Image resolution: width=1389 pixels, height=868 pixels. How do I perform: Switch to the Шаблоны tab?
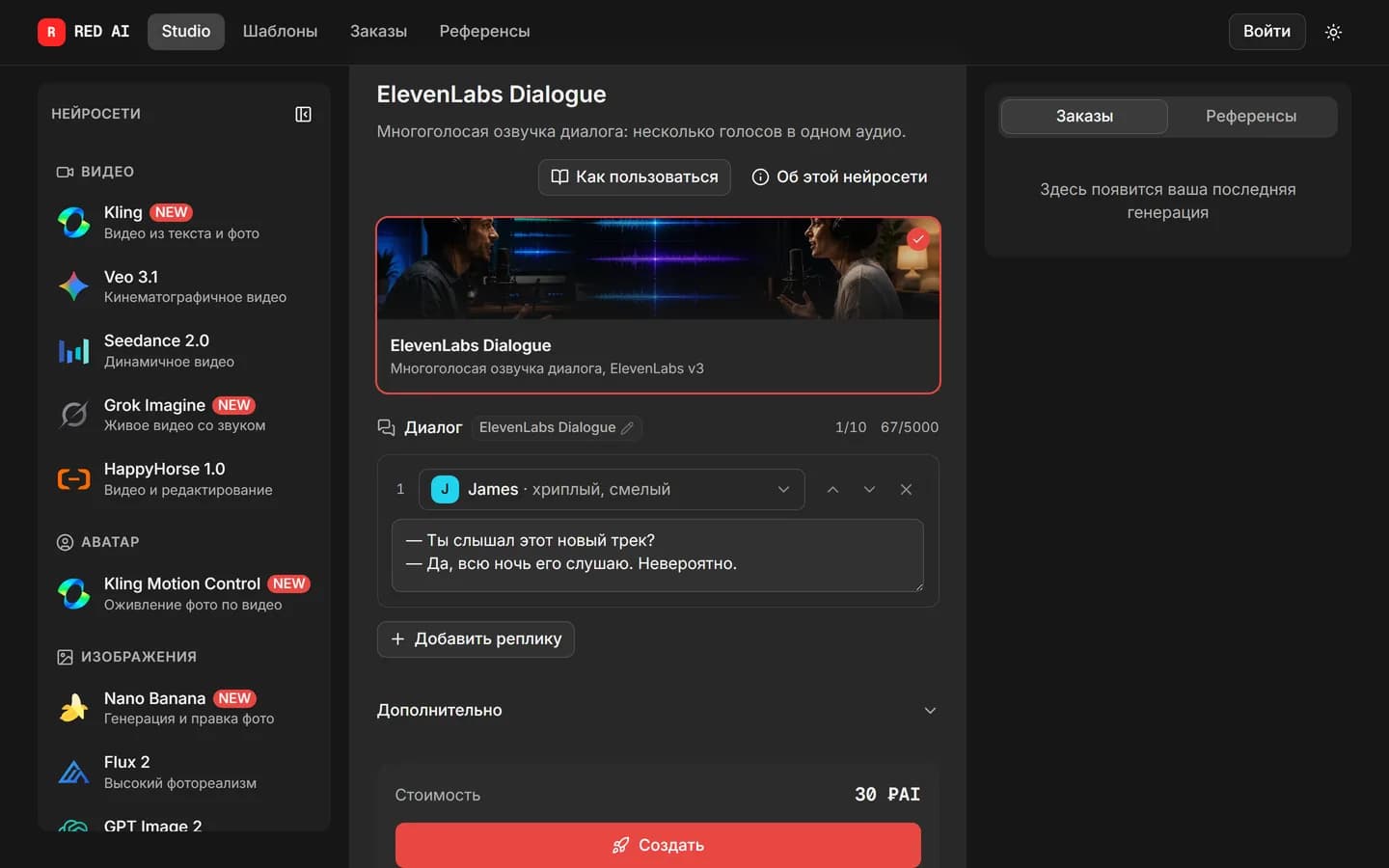[280, 32]
